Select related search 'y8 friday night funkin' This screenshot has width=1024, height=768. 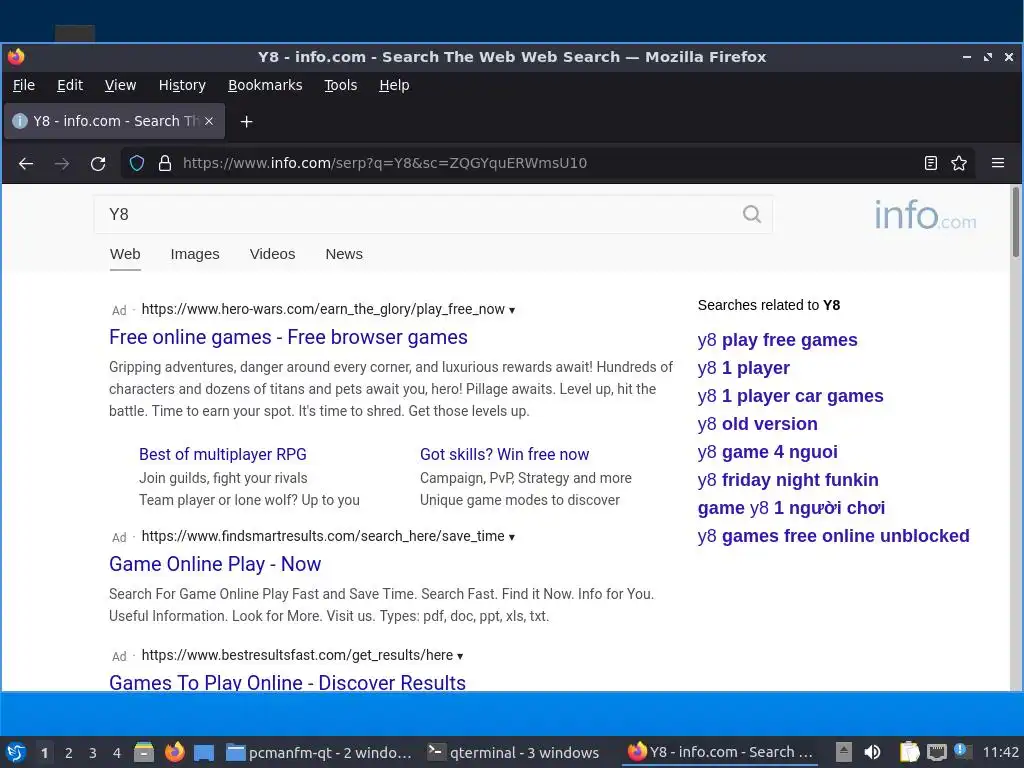[788, 481]
